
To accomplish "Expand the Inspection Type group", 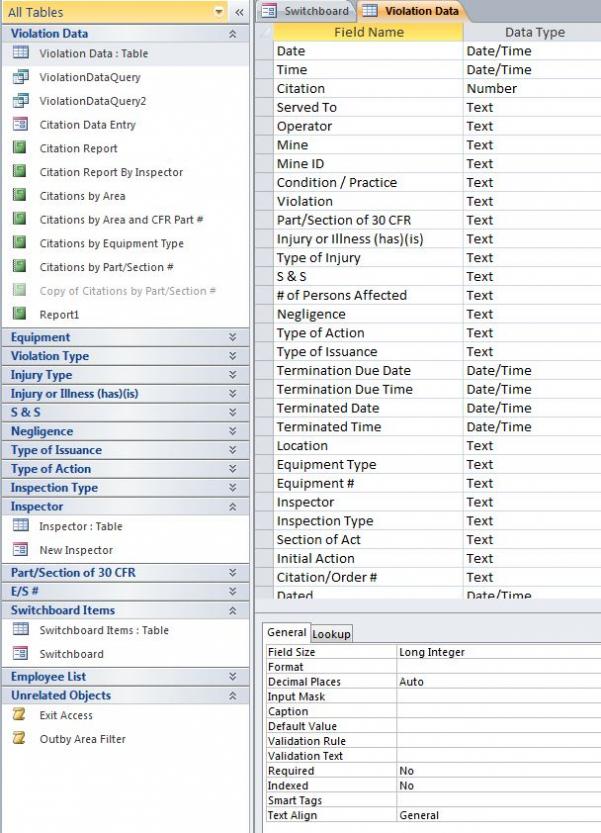I will pos(233,488).
